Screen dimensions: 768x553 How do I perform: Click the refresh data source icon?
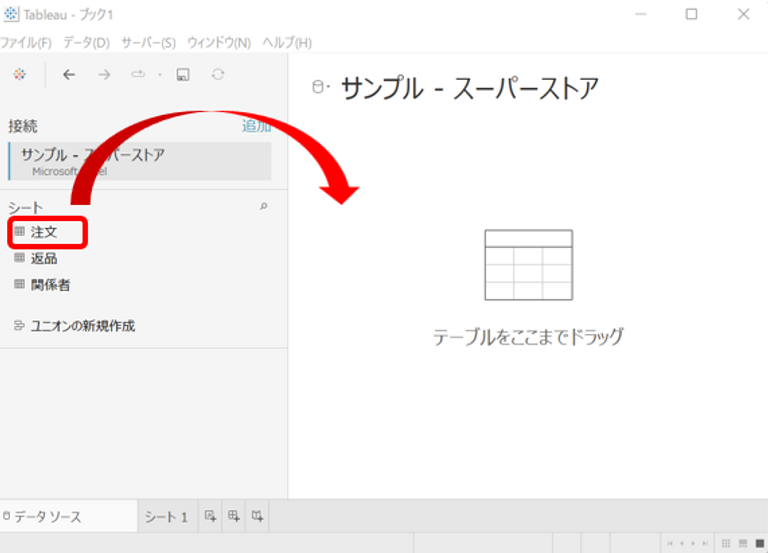tap(218, 74)
